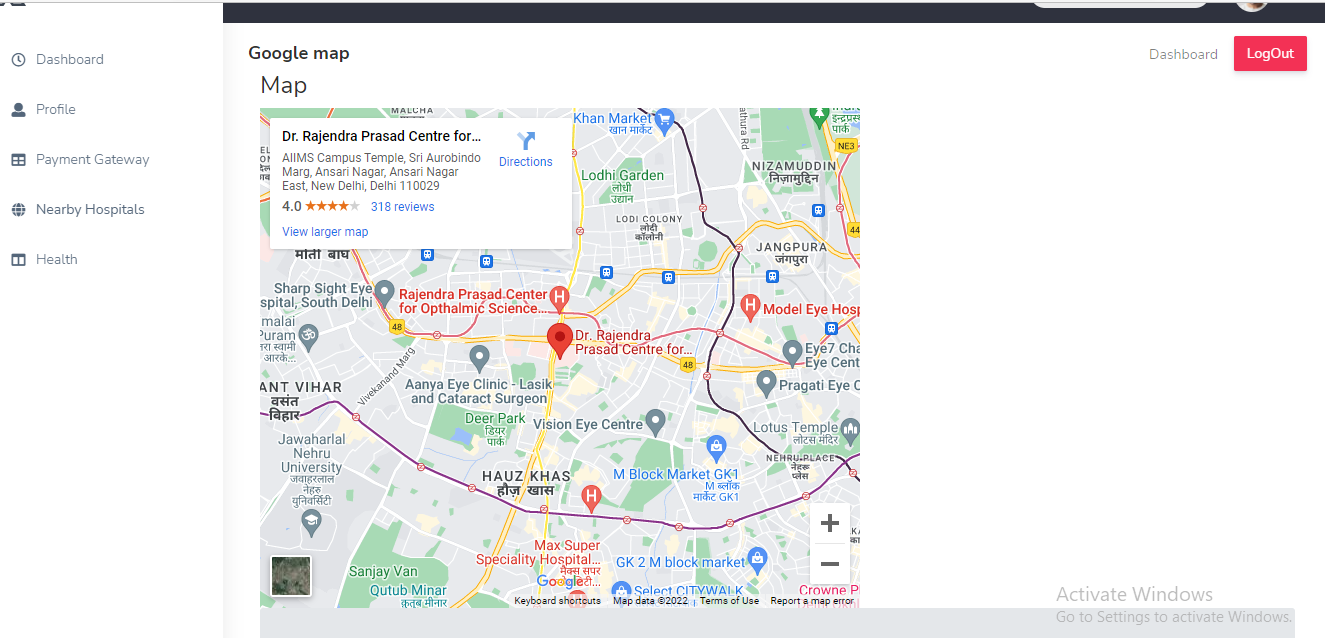Click the Dashboard clock icon
This screenshot has height=638, width=1328.
tap(18, 60)
